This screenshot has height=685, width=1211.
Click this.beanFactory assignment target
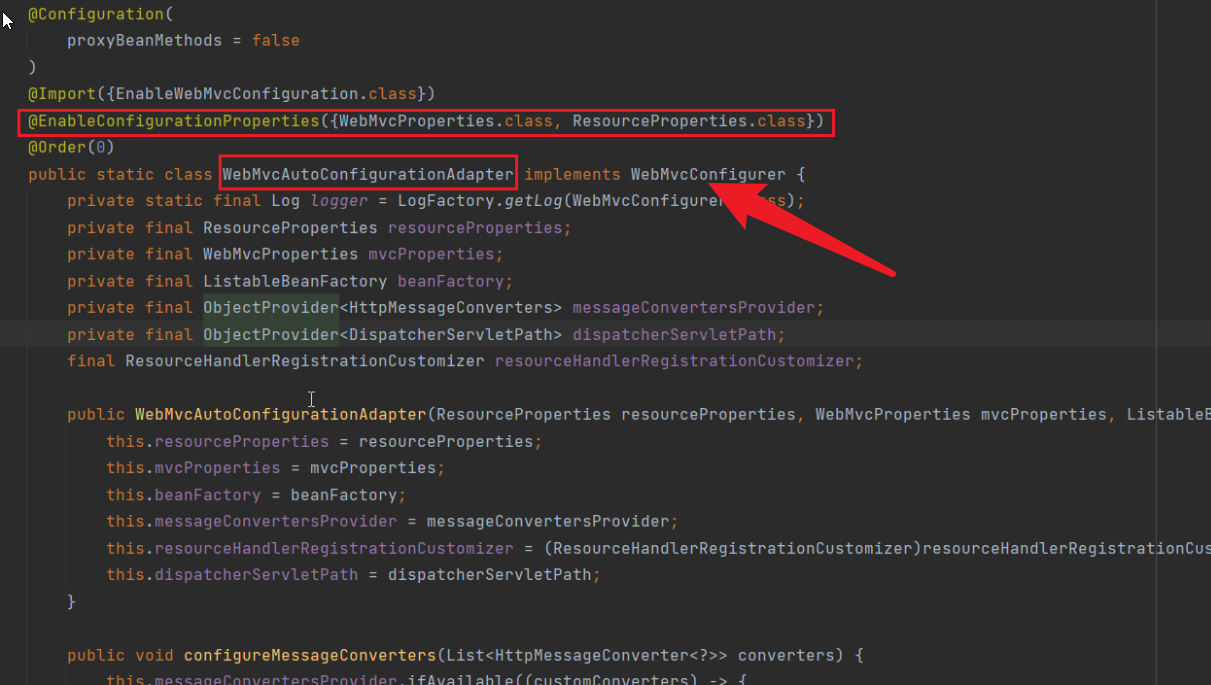tap(184, 494)
